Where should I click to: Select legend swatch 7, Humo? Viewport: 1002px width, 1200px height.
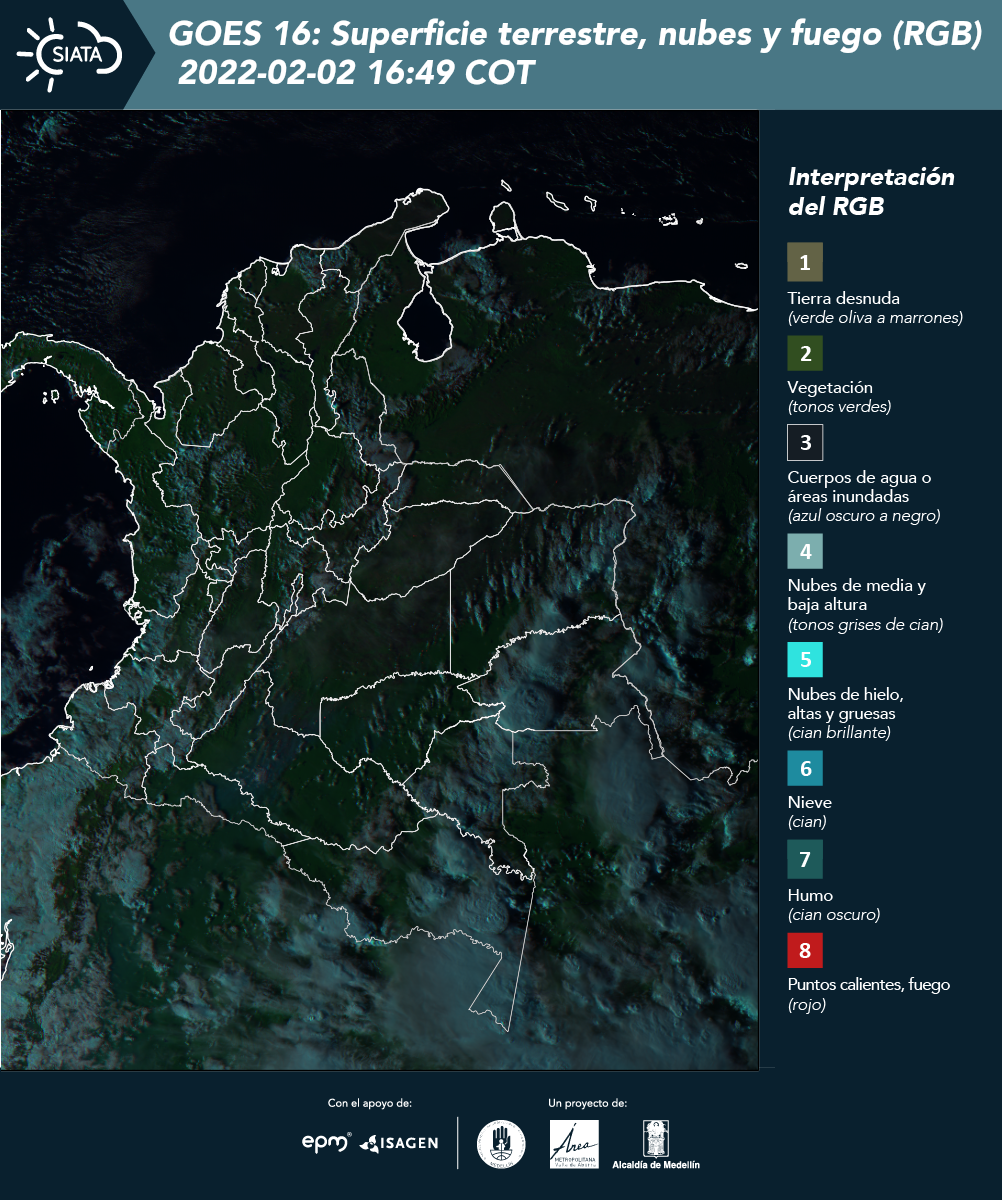point(805,859)
